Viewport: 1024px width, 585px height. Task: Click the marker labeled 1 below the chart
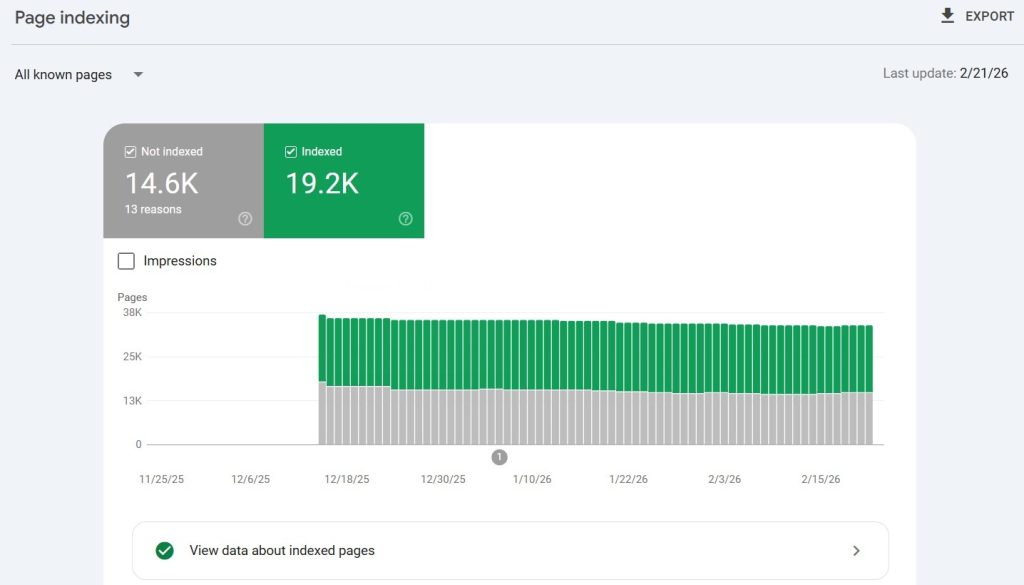pyautogui.click(x=499, y=457)
